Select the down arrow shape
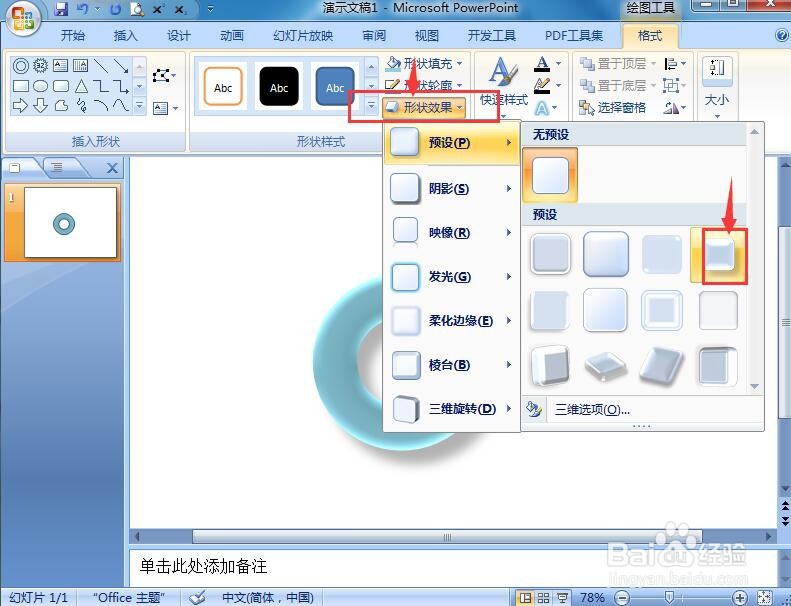 tap(41, 105)
